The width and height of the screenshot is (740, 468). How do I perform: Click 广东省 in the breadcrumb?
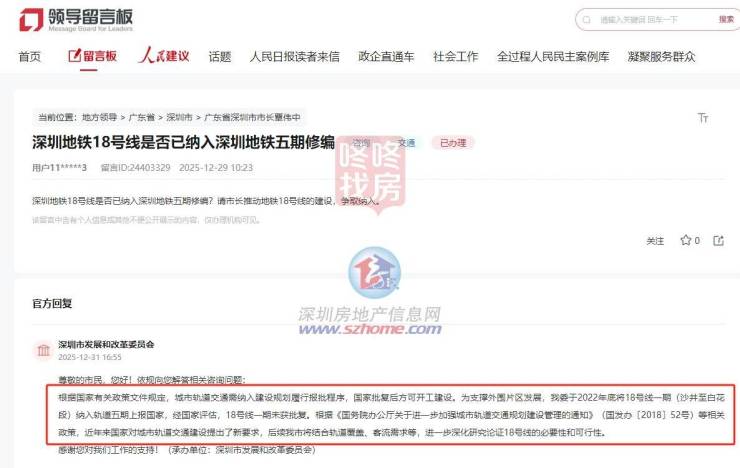point(142,117)
